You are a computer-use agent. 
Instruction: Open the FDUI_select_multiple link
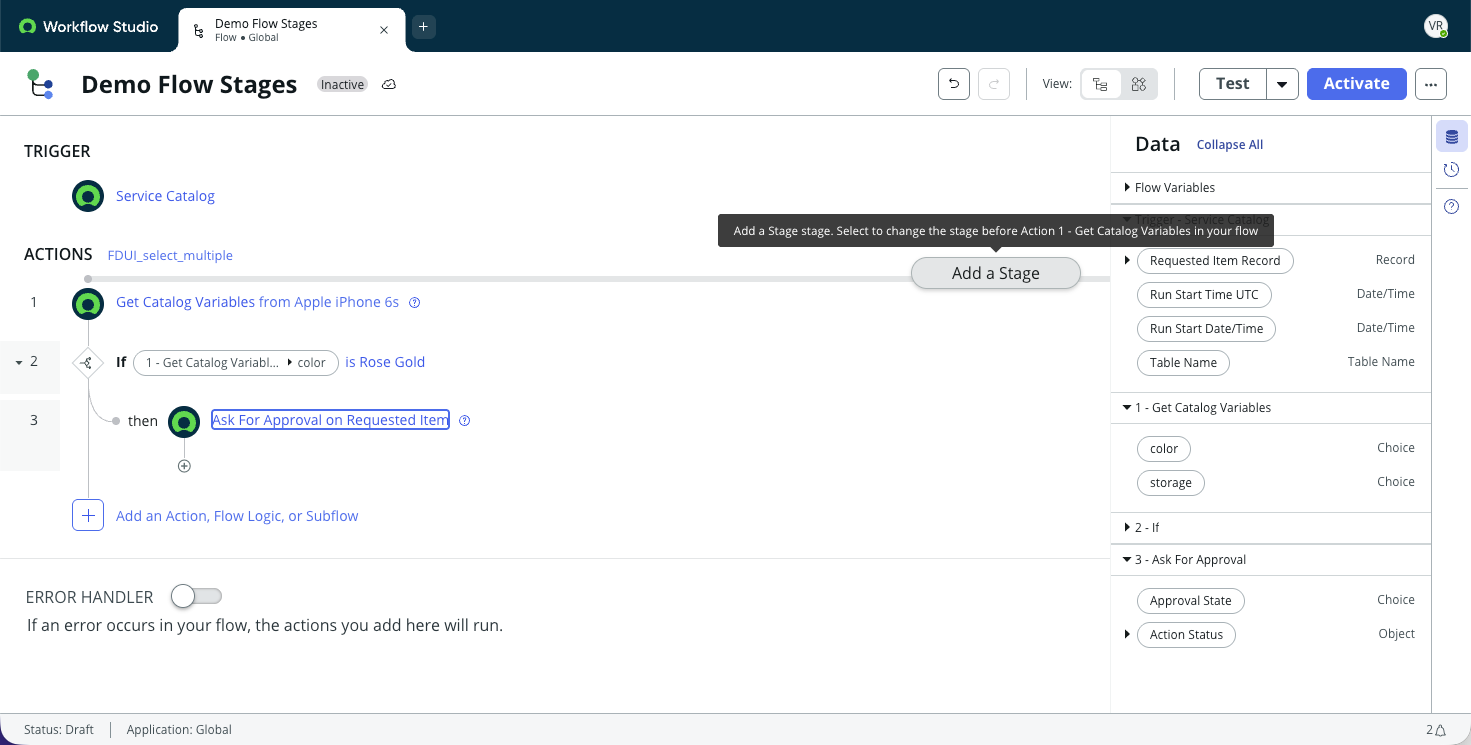[x=170, y=255]
